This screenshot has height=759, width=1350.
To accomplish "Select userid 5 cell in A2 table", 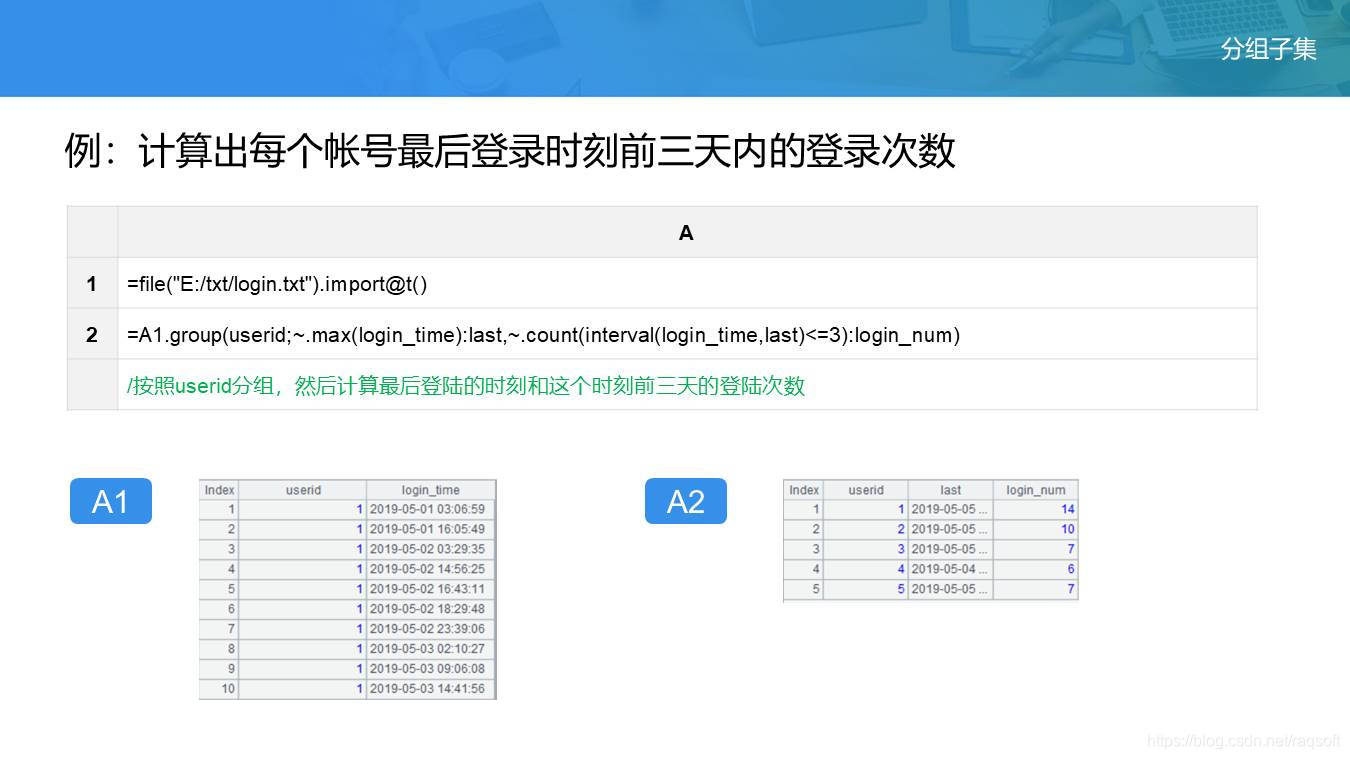I will (866, 589).
